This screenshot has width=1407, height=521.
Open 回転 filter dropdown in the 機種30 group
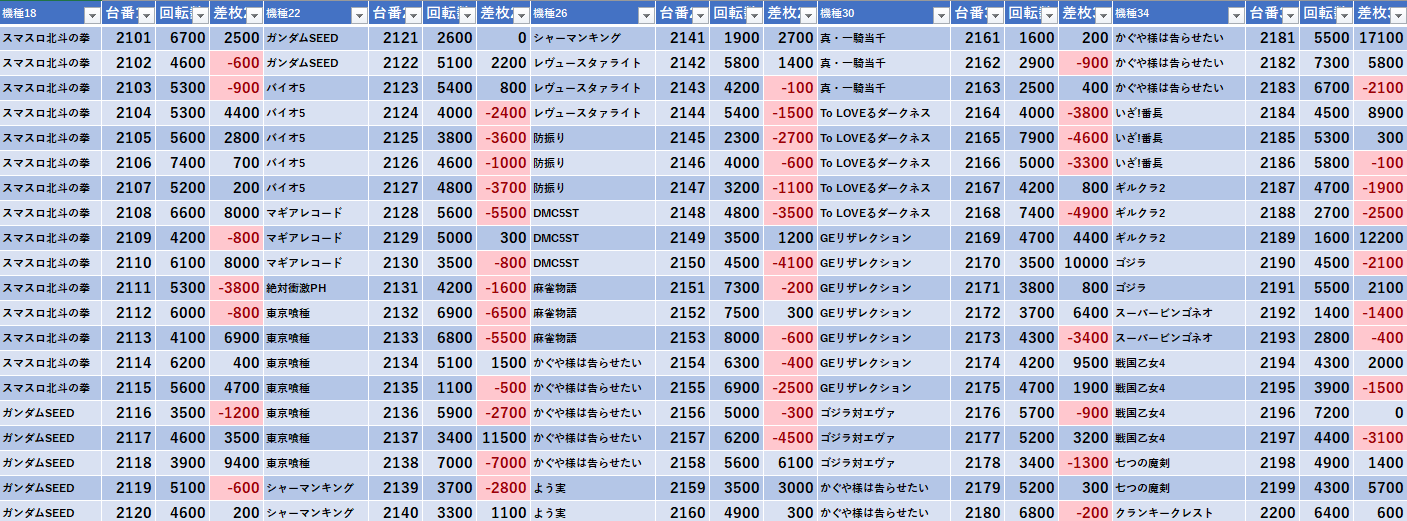(1048, 15)
